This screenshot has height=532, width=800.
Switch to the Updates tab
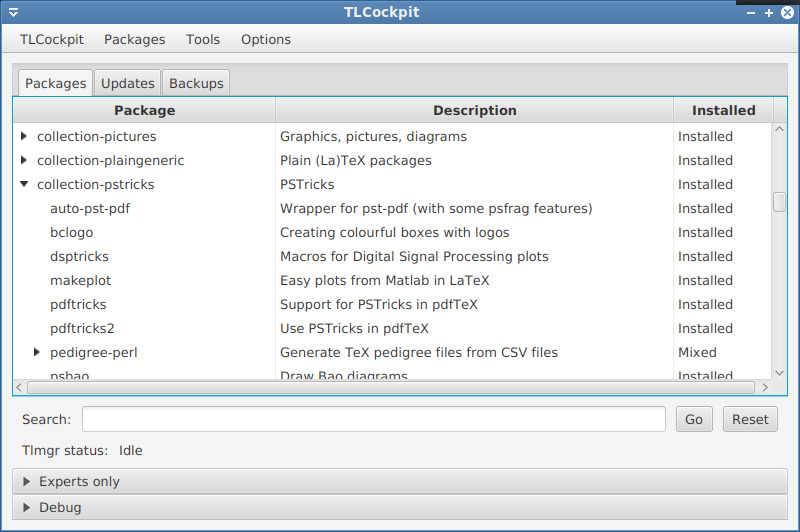click(x=128, y=83)
